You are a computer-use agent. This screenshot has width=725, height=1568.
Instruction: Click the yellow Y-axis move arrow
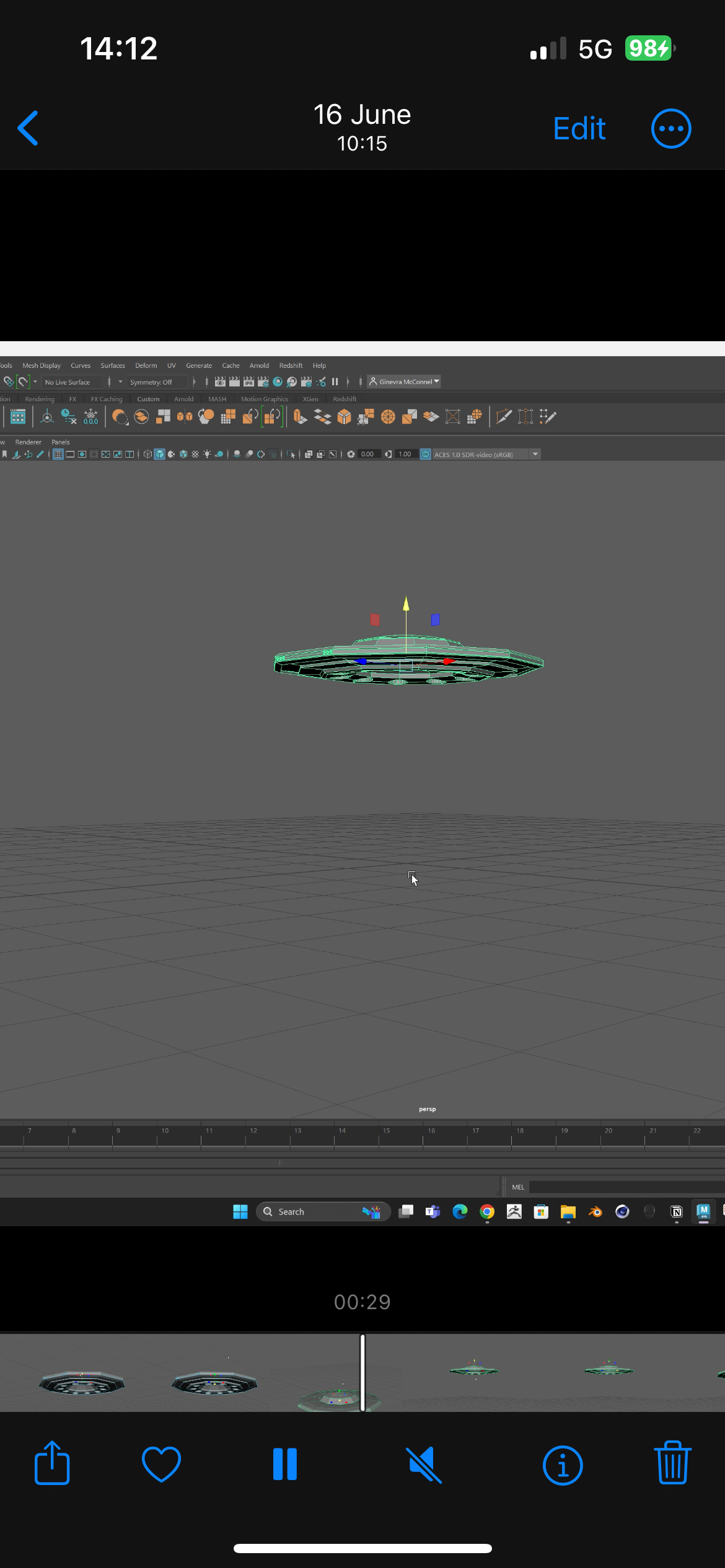[406, 603]
